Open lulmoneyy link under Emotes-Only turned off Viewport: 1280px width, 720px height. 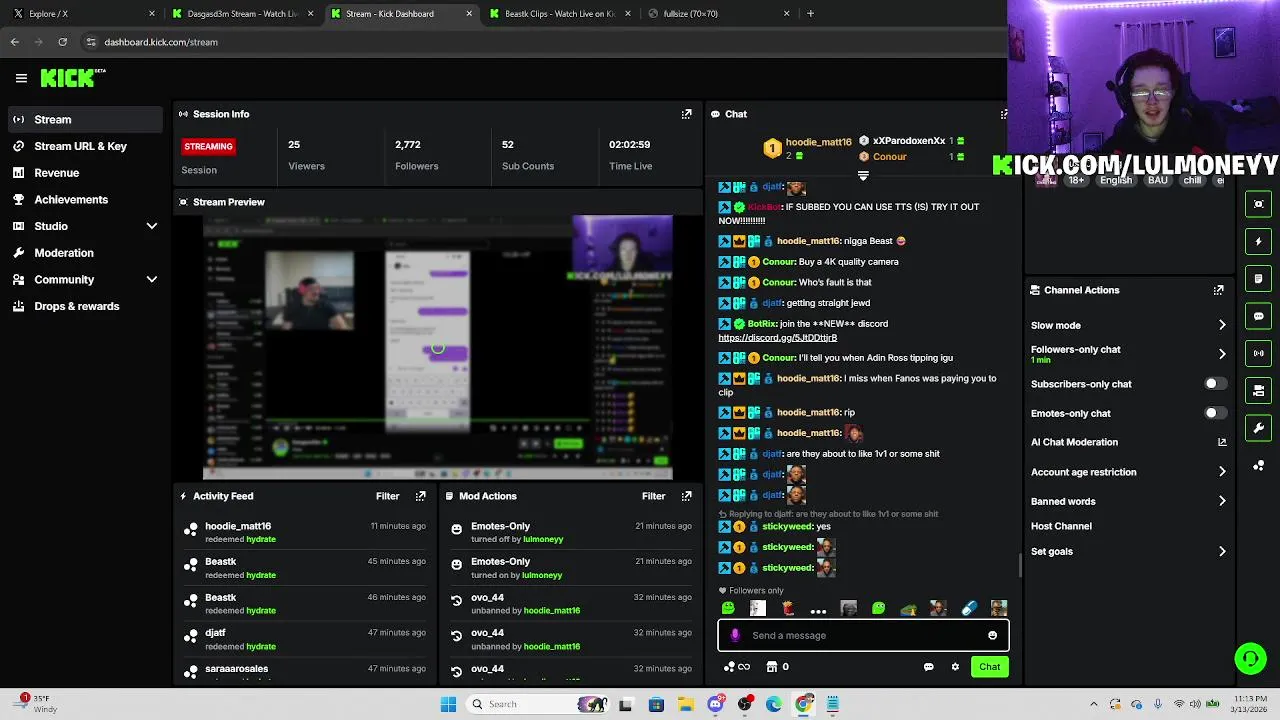543,539
